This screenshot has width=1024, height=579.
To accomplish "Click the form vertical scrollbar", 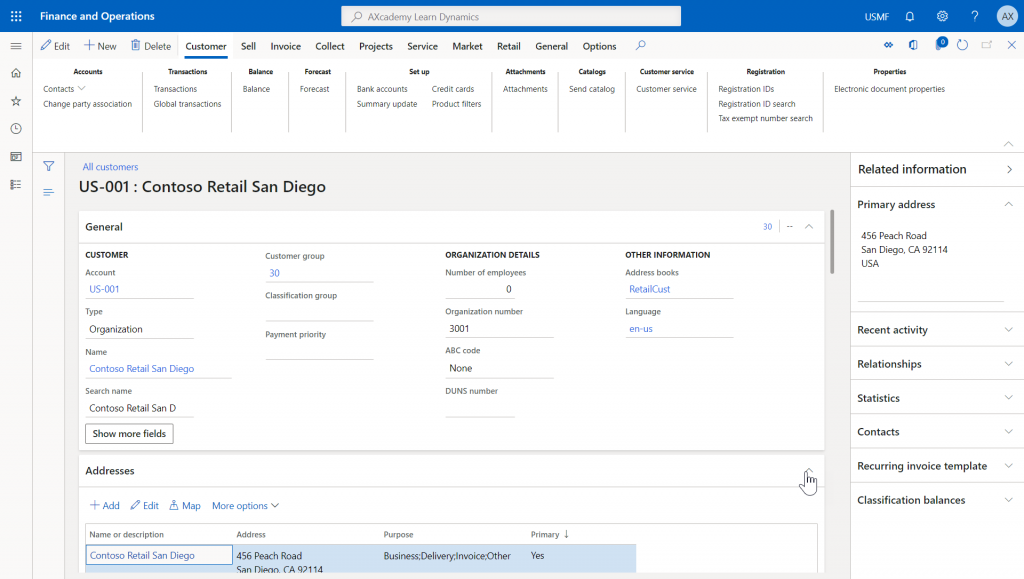I will (x=832, y=242).
